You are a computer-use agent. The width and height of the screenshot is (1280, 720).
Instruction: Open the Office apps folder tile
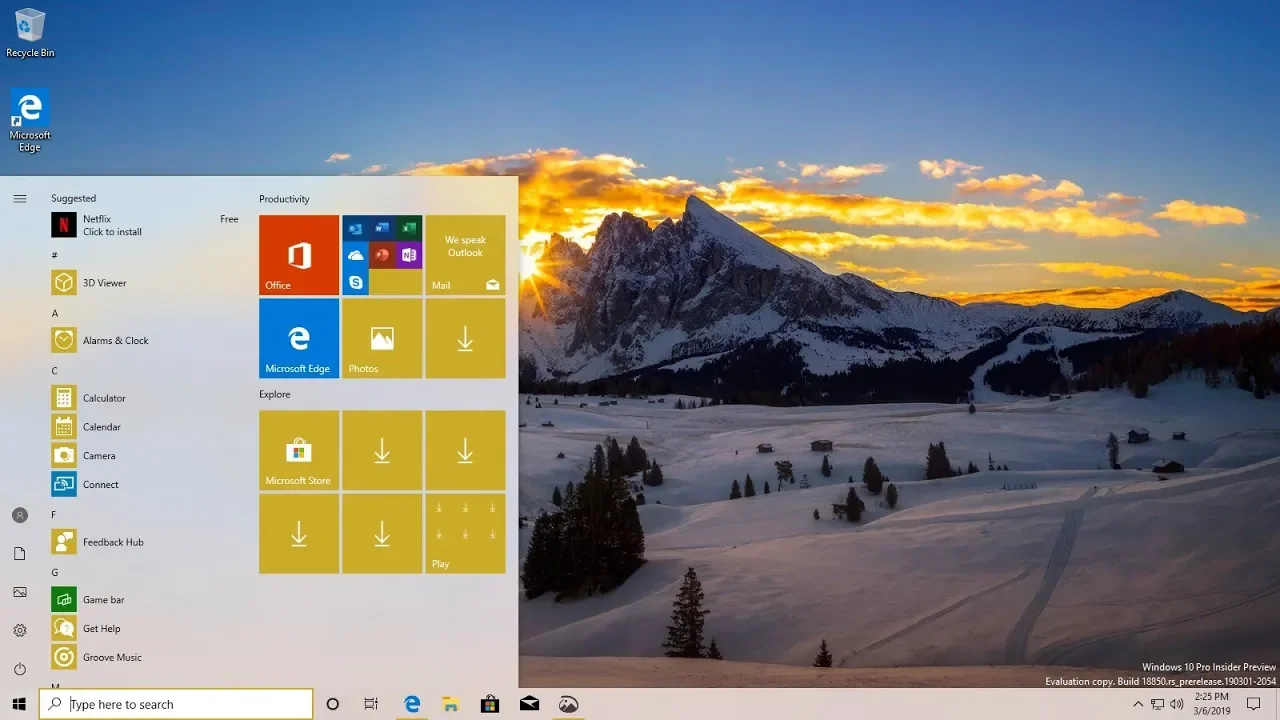pyautogui.click(x=382, y=255)
